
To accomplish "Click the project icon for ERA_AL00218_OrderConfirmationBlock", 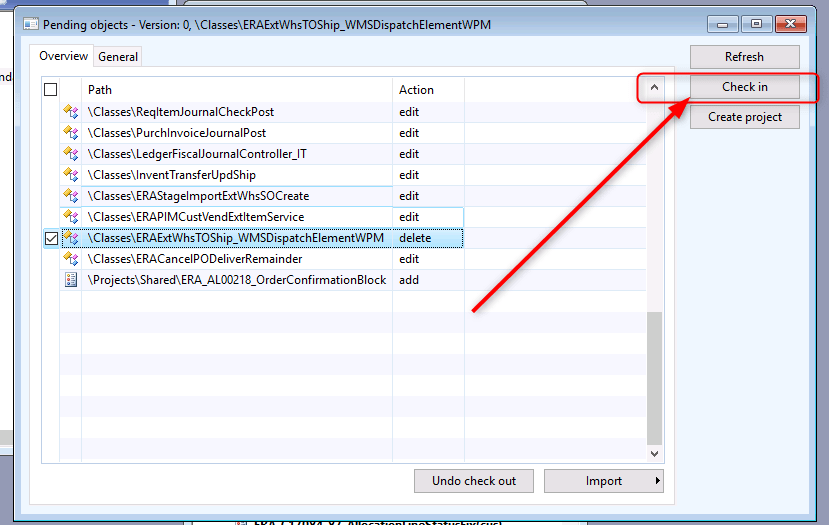I will coord(71,280).
